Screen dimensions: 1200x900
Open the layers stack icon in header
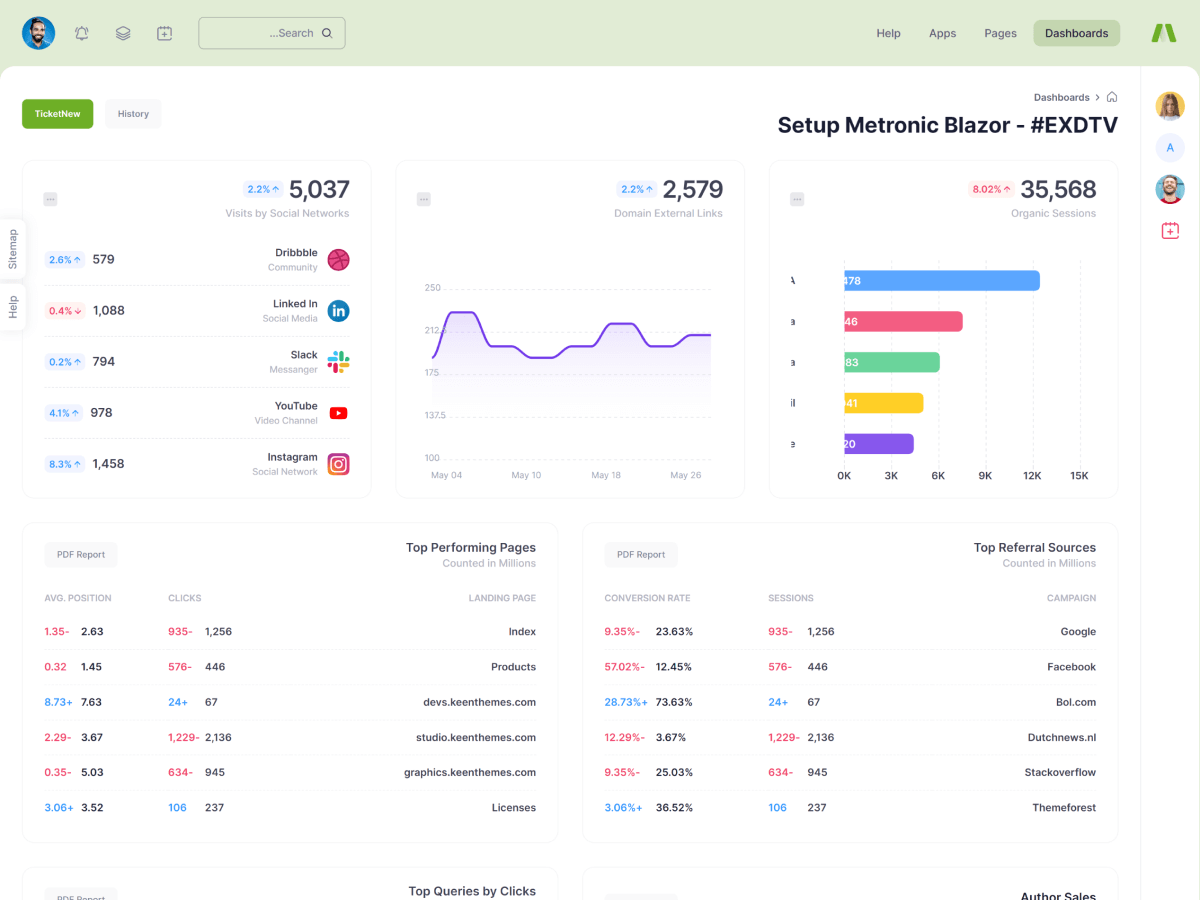coord(123,33)
